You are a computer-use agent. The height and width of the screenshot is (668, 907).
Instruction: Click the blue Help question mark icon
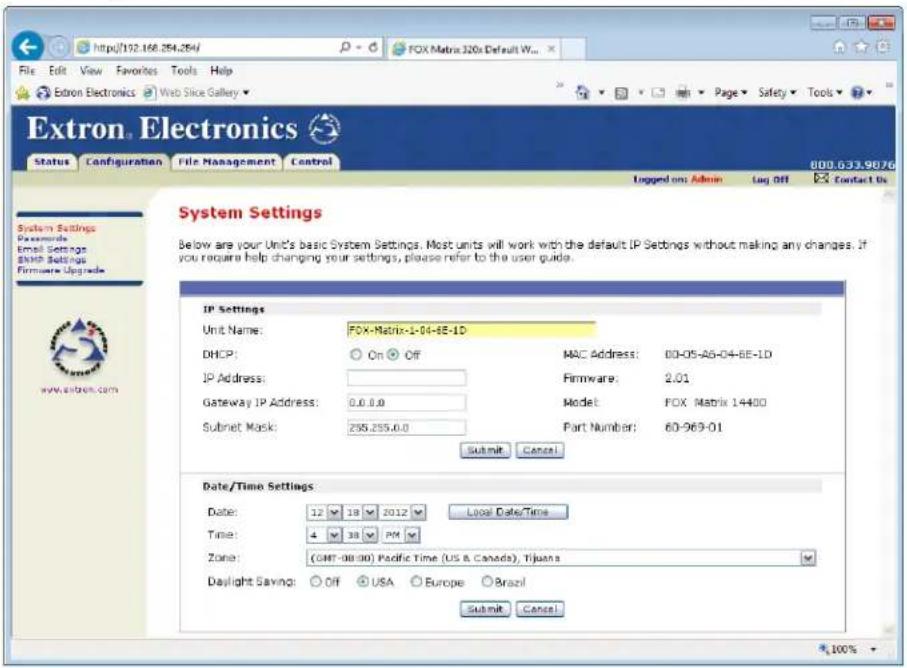coord(857,93)
